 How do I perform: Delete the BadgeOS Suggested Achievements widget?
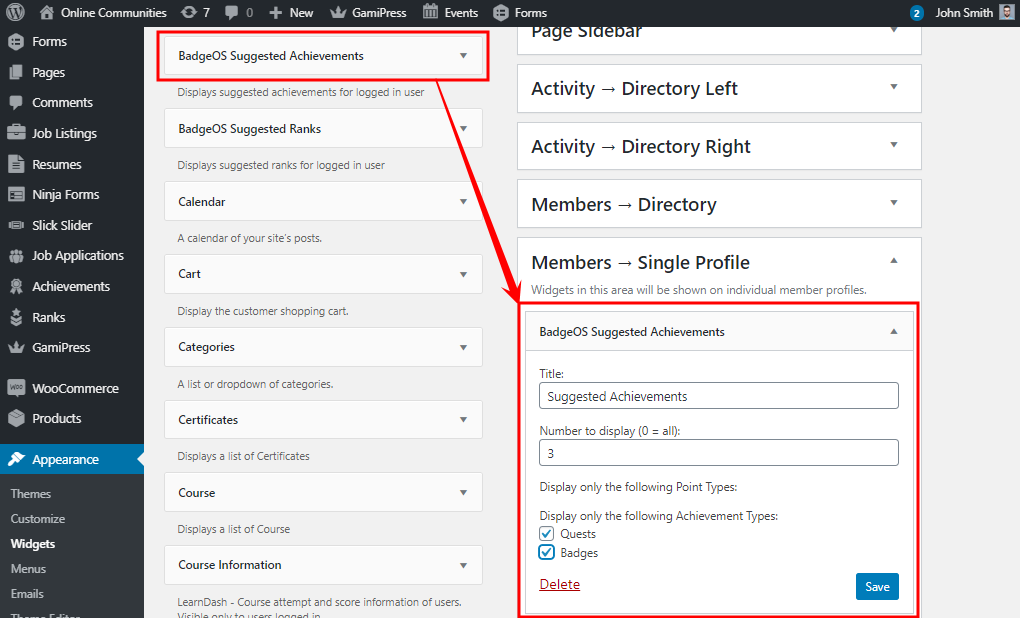pos(559,584)
